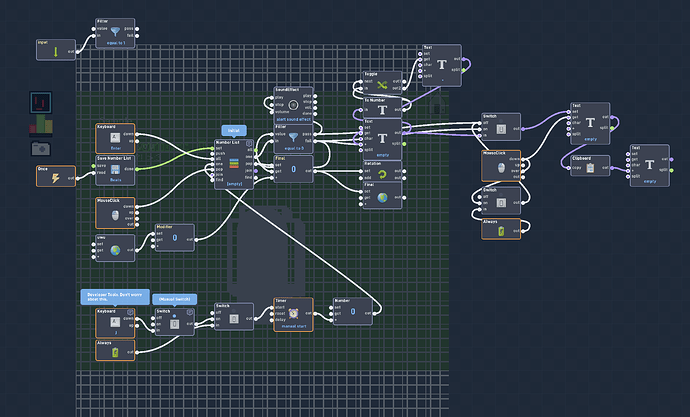Open note icon on Manual Switch node header
The width and height of the screenshot is (690, 417).
click(x=190, y=312)
